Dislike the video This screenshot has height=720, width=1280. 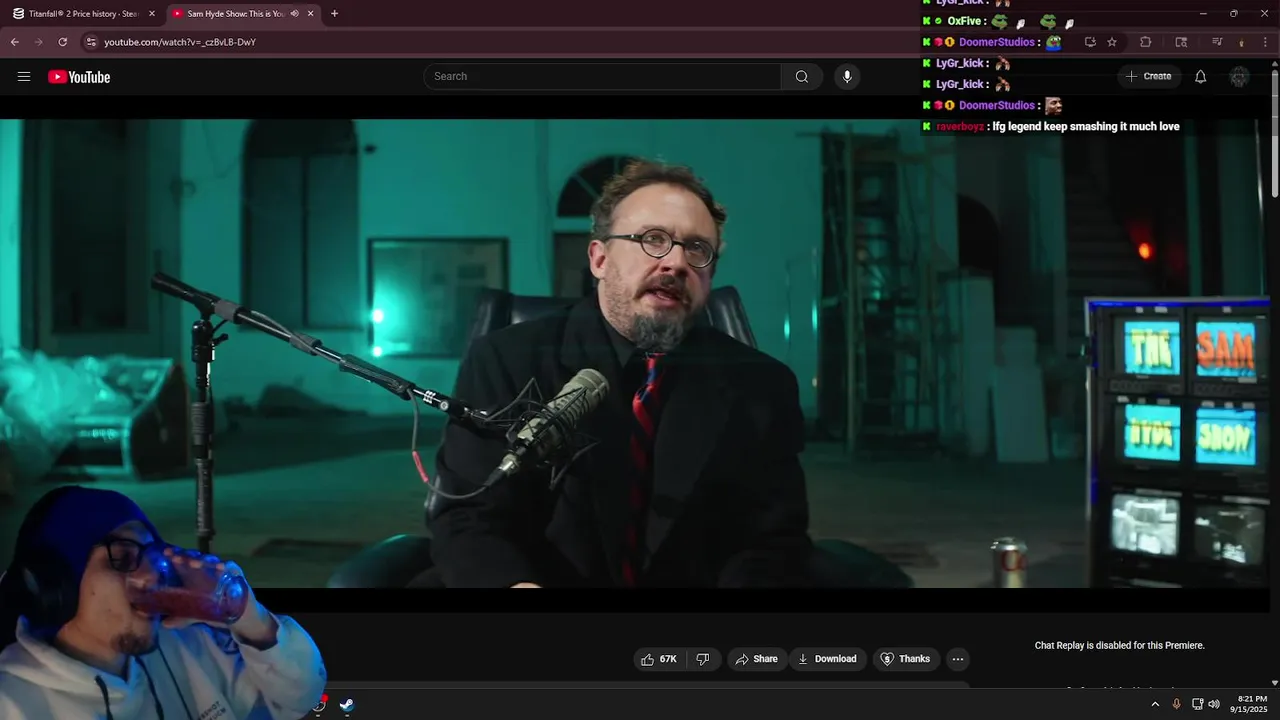point(703,659)
